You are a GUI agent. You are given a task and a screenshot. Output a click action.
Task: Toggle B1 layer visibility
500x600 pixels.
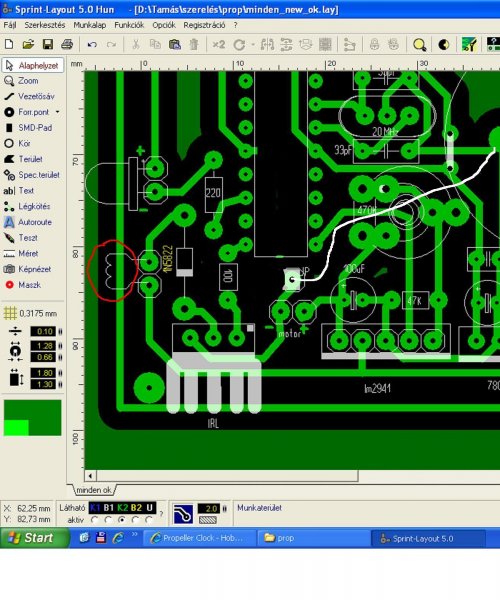tap(109, 508)
